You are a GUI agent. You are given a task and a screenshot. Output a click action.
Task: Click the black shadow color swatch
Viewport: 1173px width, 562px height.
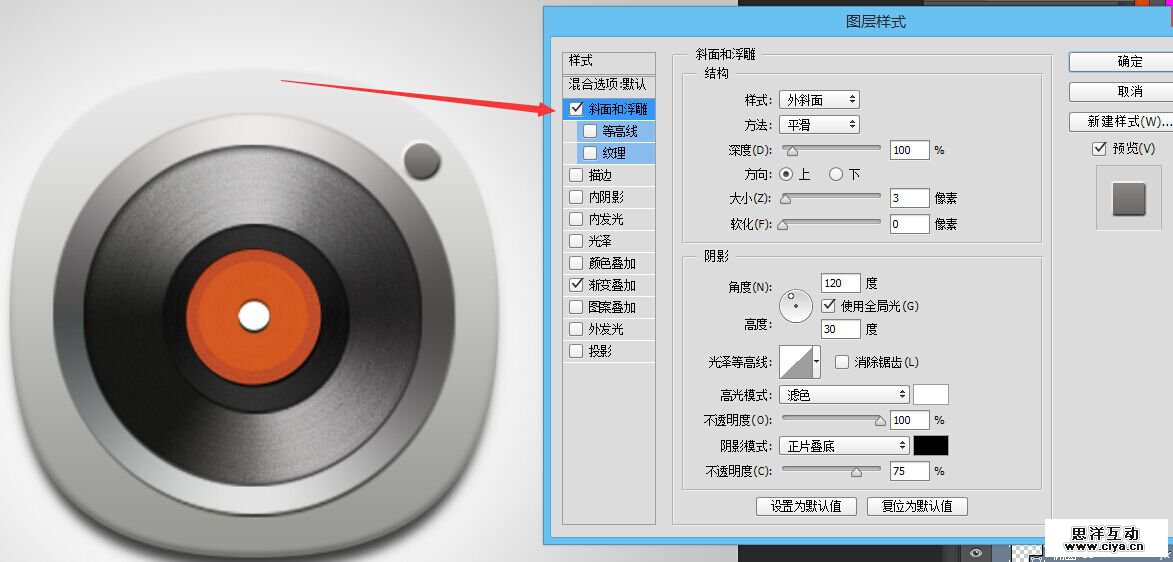pyautogui.click(x=931, y=445)
